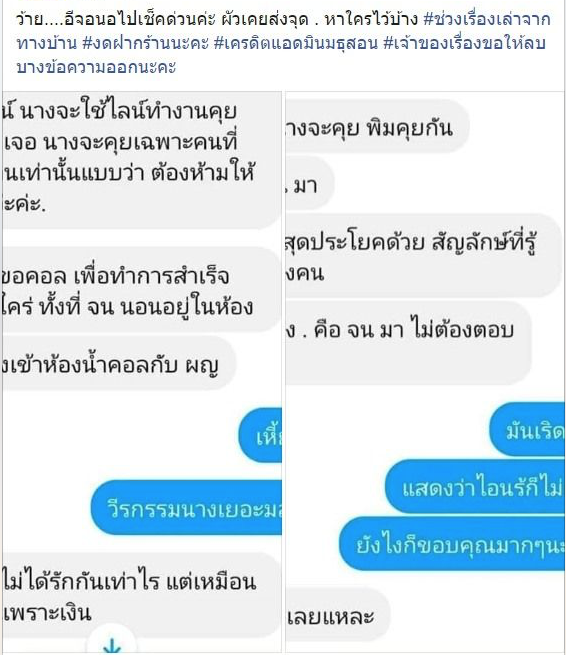Open hashtag #เครดิตแอดมินมธุสอน
The height and width of the screenshot is (655, 566).
[296, 43]
